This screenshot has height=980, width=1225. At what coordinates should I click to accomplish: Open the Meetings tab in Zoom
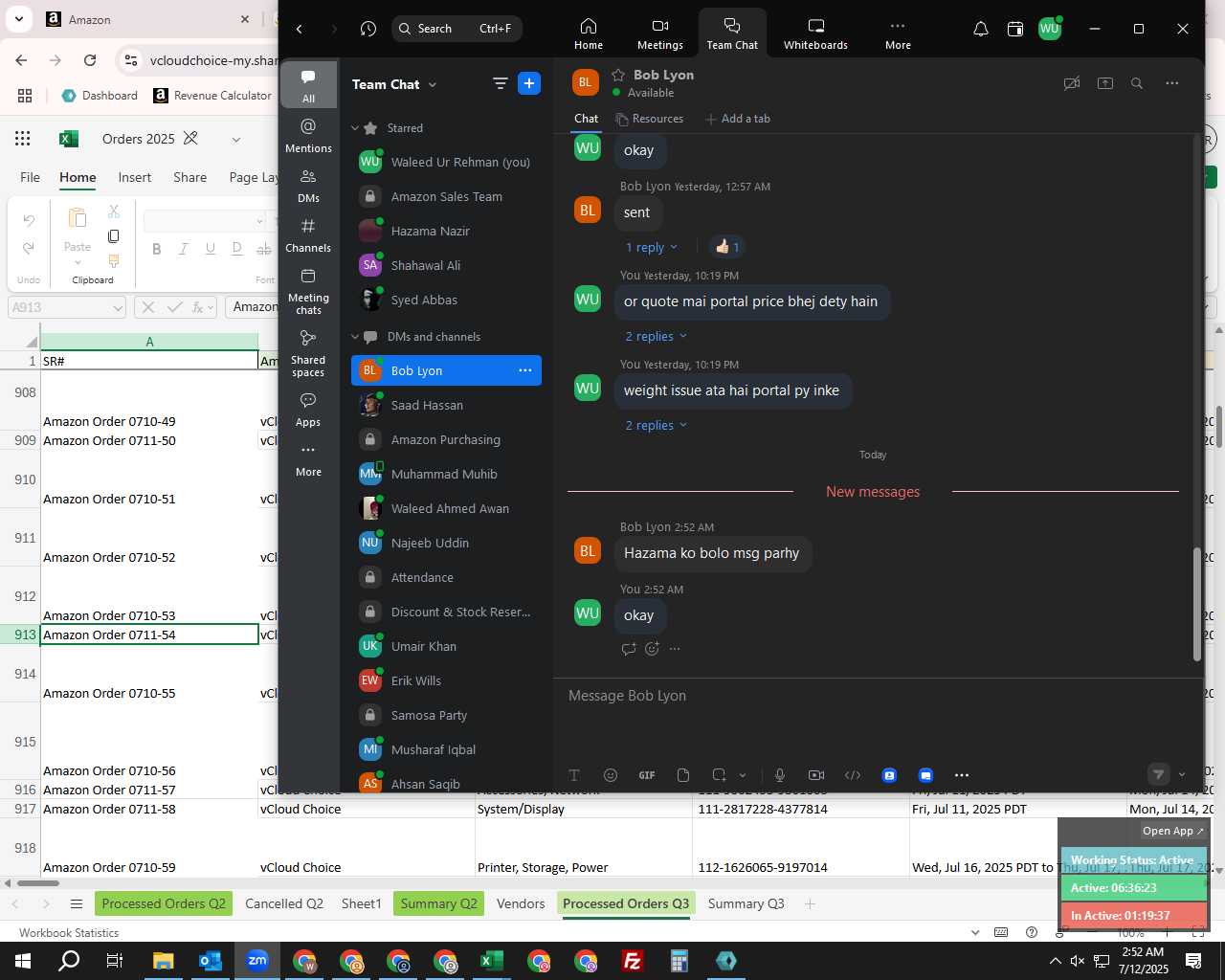(x=659, y=33)
